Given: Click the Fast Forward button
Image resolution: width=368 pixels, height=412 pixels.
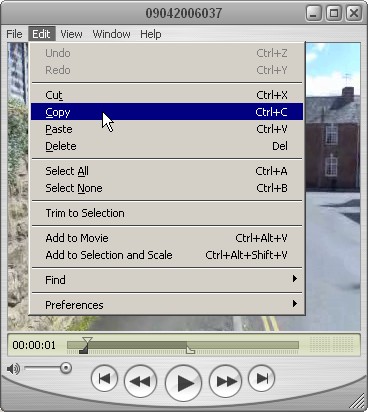Looking at the screenshot, I should pos(225,381).
